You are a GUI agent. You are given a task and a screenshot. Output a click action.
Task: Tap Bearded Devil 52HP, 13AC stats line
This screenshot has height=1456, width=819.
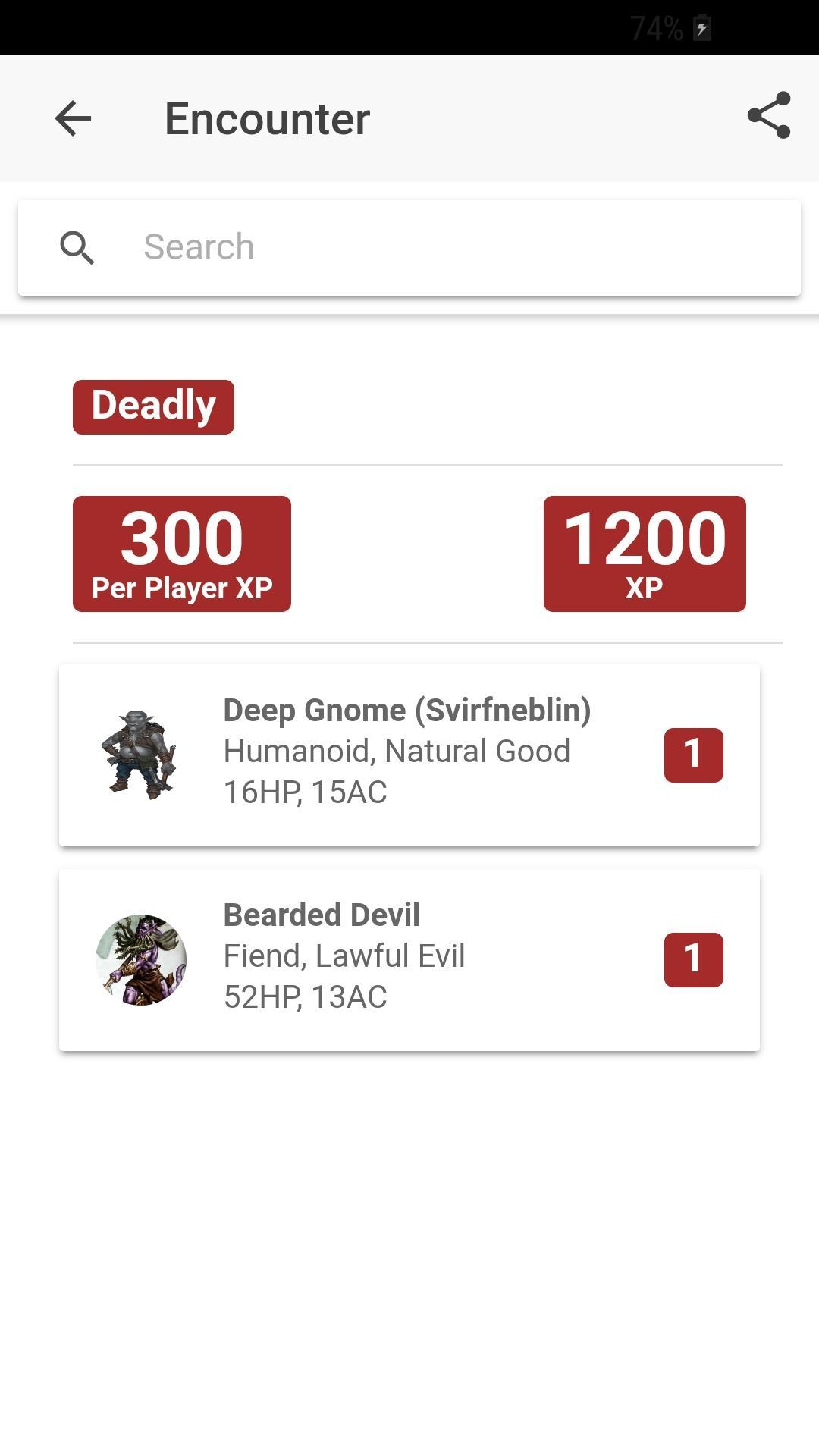coord(305,997)
